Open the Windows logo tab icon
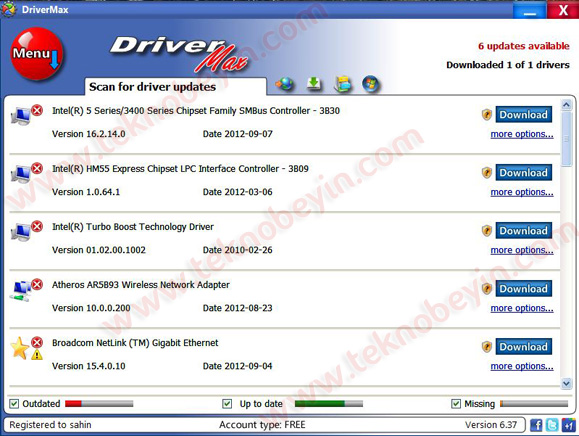 [370, 84]
